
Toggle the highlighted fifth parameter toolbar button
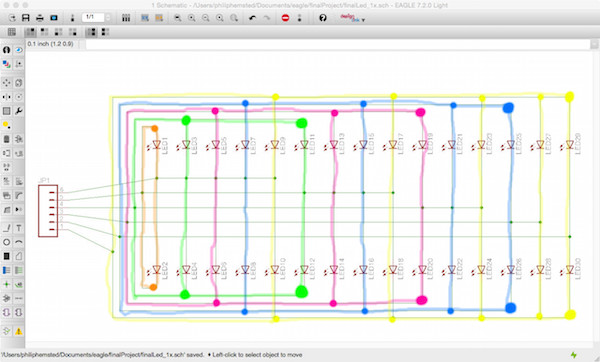click(x=91, y=32)
